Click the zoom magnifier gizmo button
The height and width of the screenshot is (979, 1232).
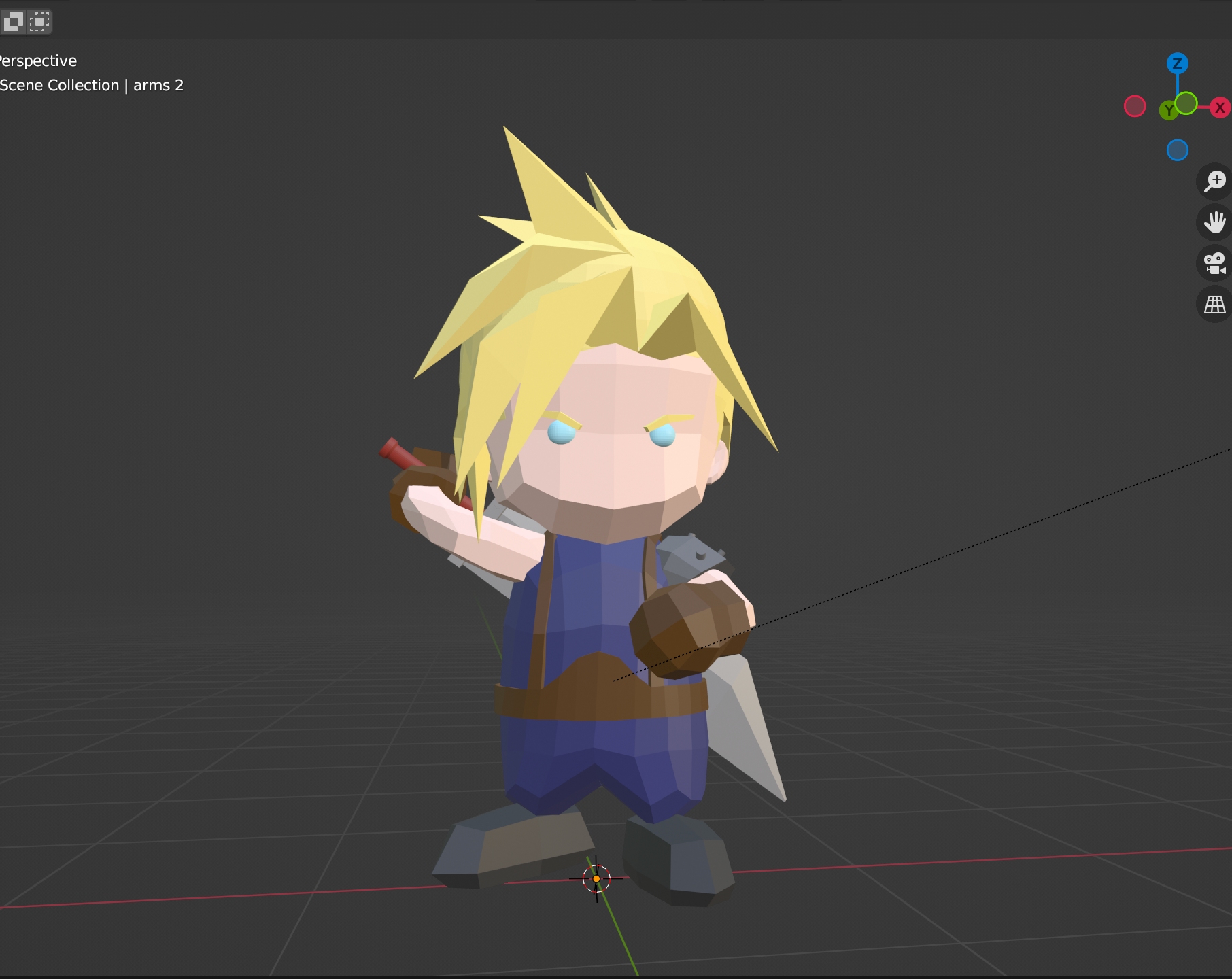click(x=1214, y=182)
